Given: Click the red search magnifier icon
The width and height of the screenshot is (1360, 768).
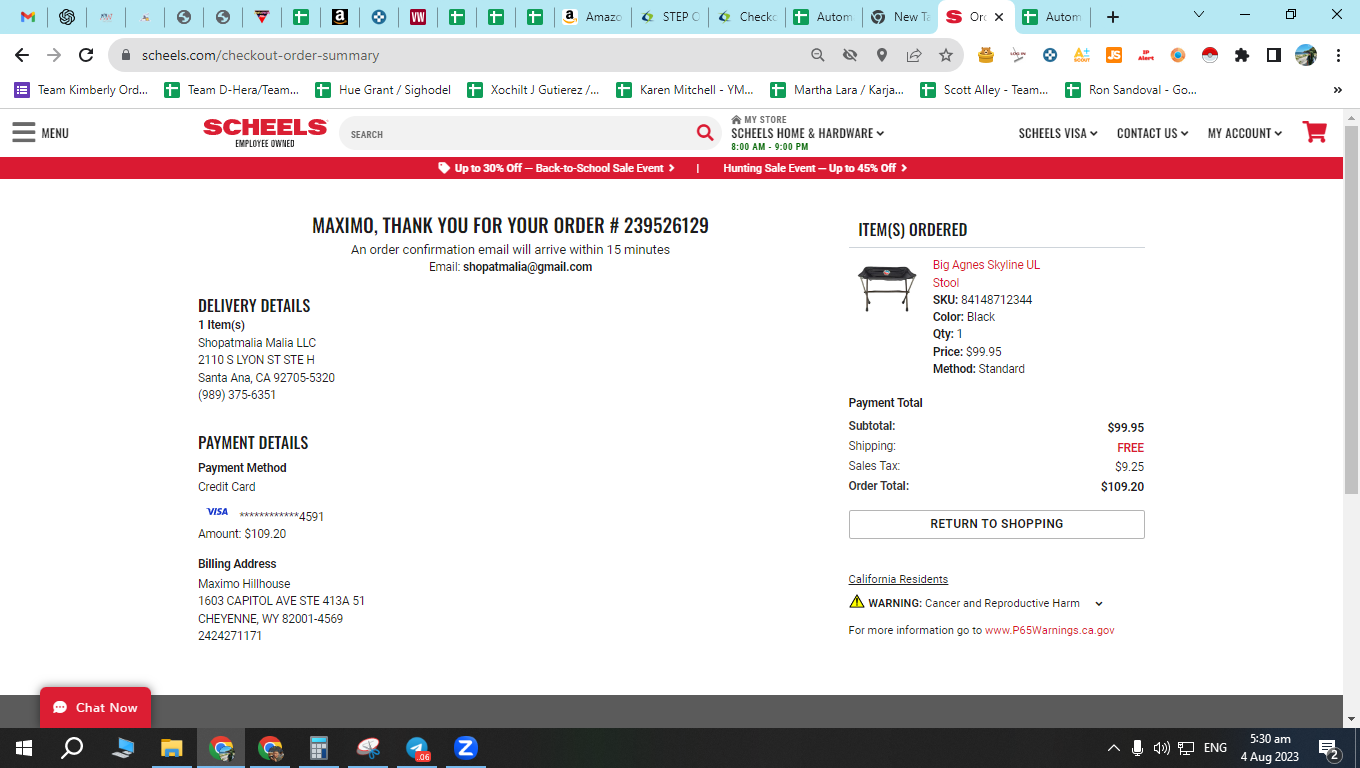Looking at the screenshot, I should coord(705,133).
